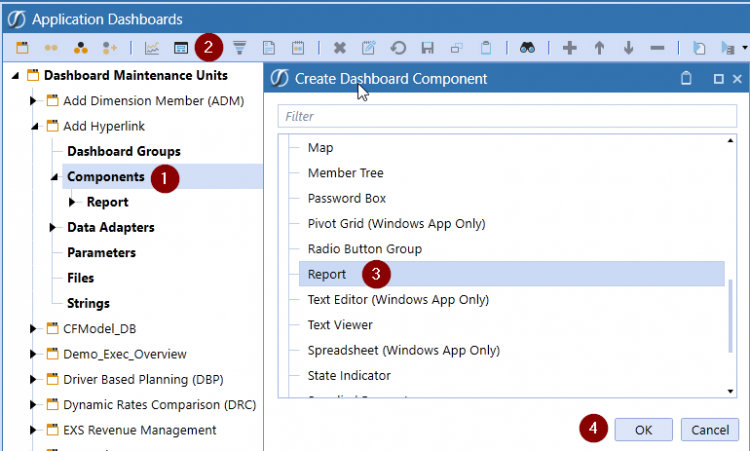Click the binoculars search icon in toolbar
Viewport: 750px width, 451px height.
click(524, 48)
